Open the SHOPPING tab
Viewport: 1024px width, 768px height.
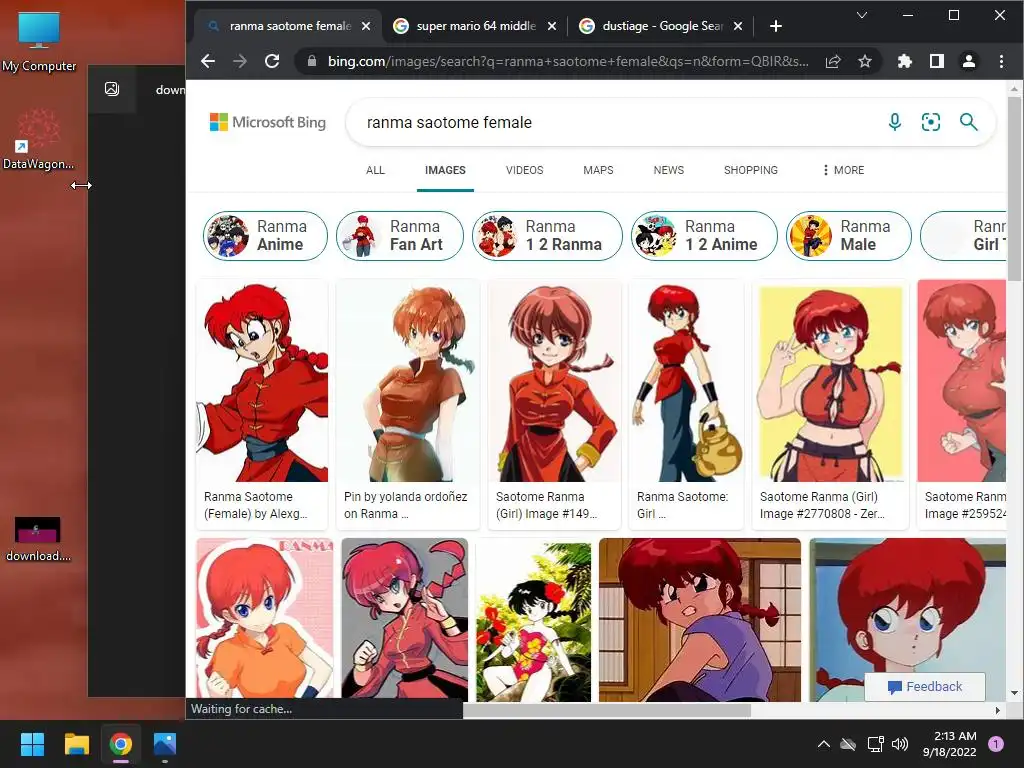tap(750, 170)
